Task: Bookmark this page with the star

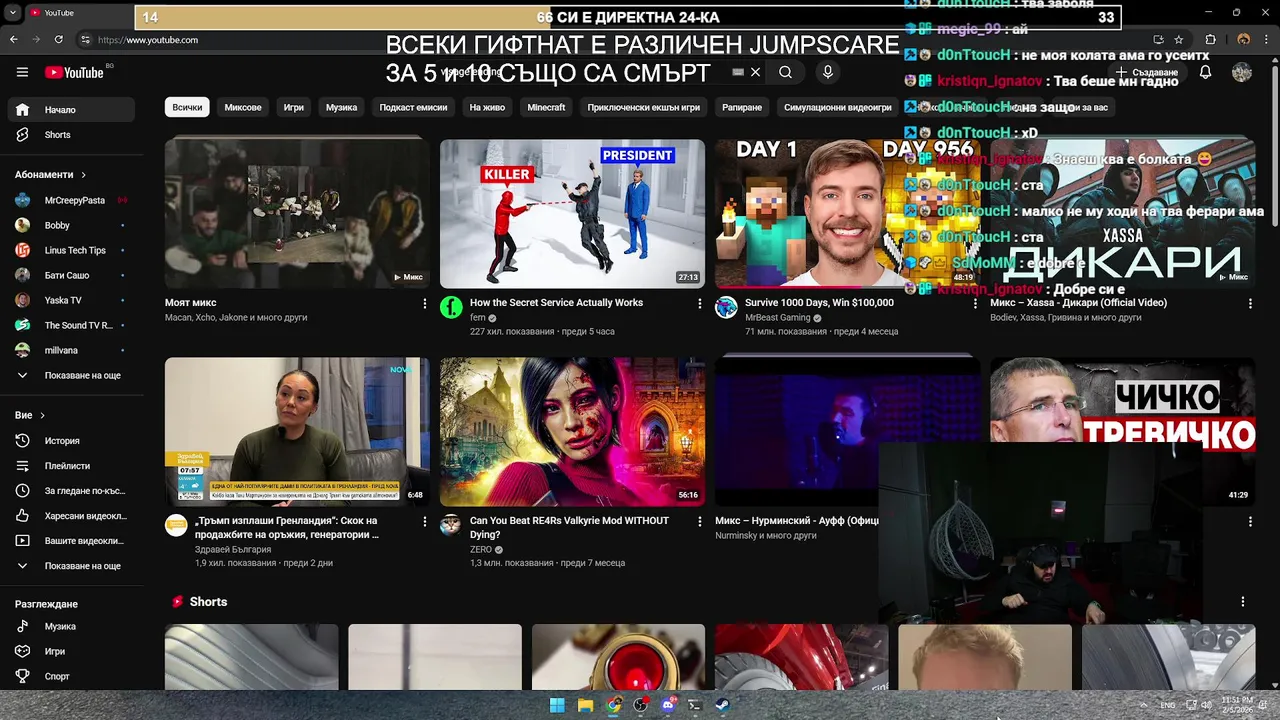Action: 1180,39
